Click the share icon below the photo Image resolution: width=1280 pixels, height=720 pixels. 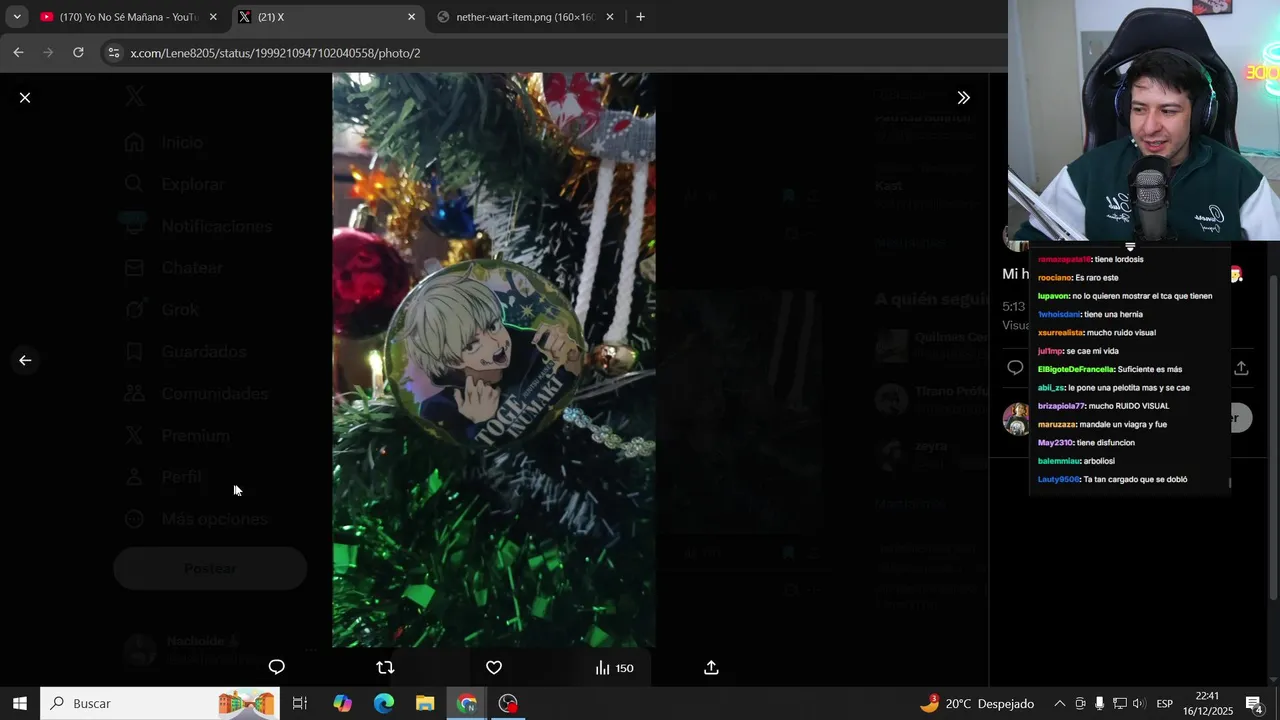[x=711, y=668]
